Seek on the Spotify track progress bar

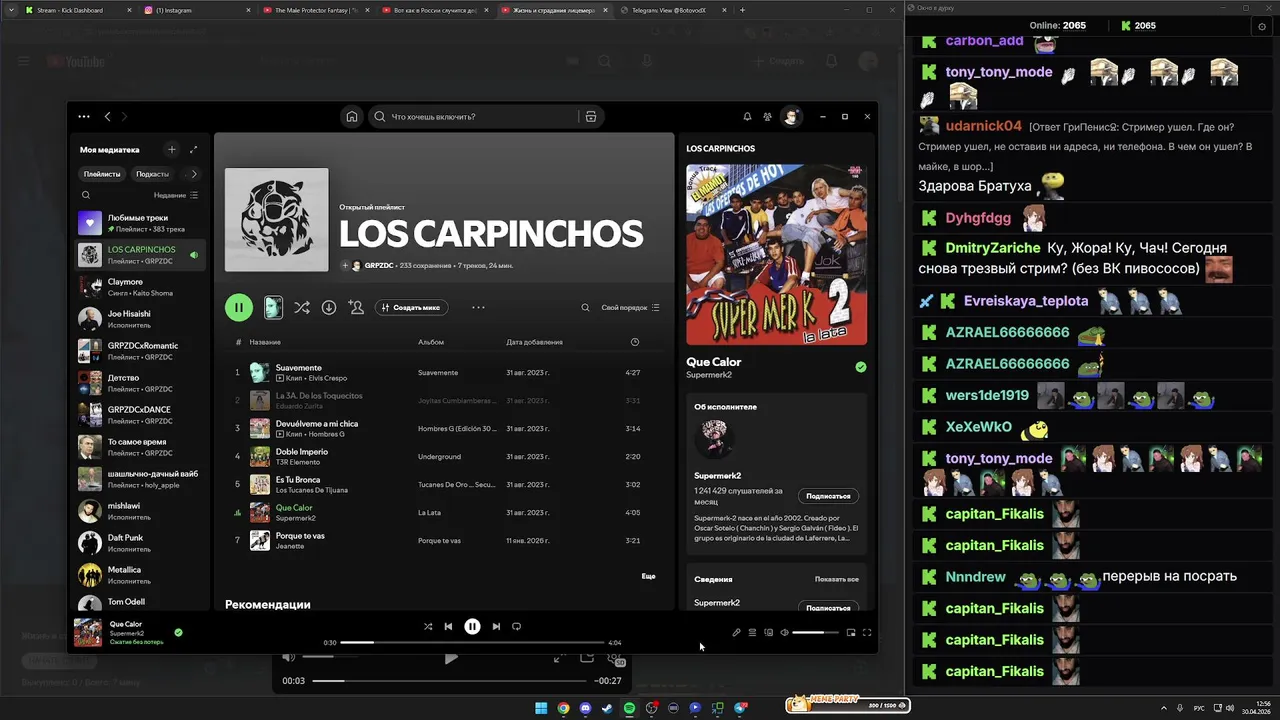472,643
